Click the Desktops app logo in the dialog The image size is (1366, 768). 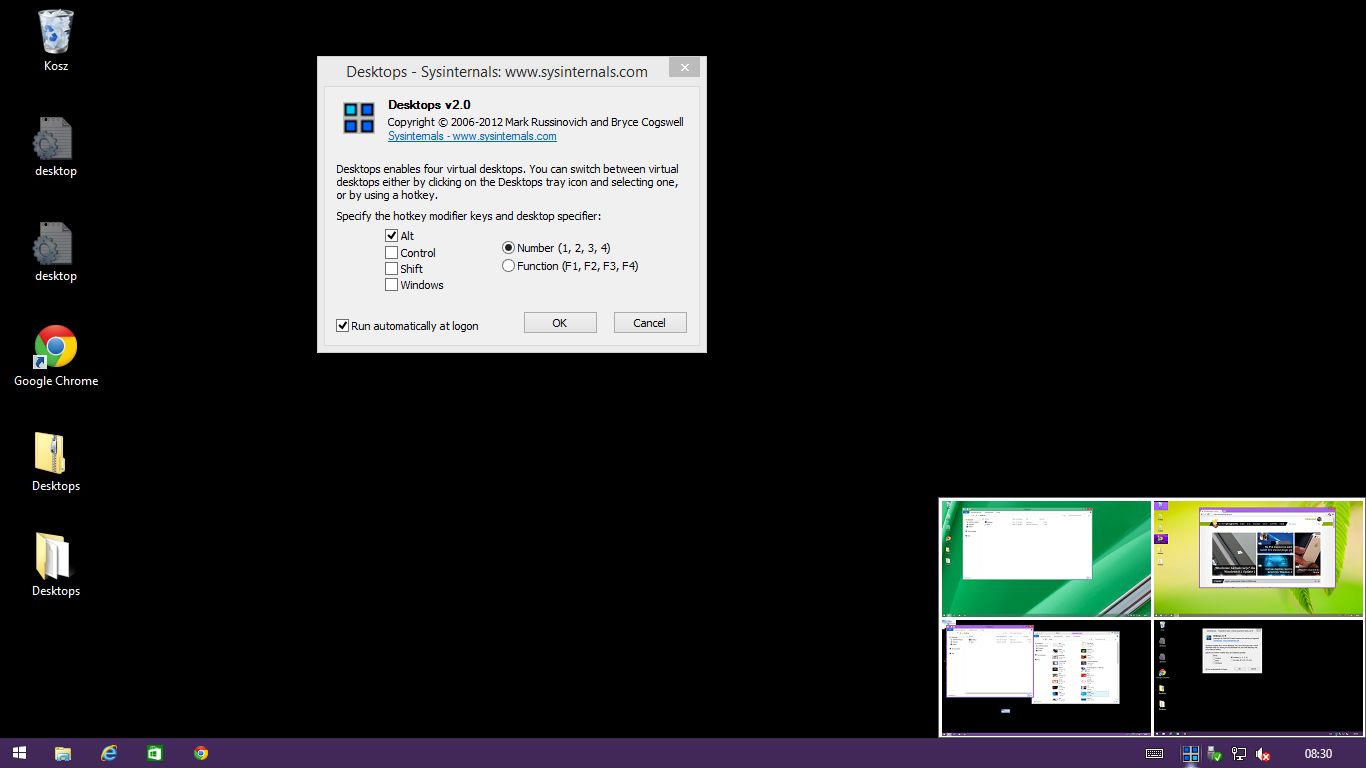(x=359, y=118)
